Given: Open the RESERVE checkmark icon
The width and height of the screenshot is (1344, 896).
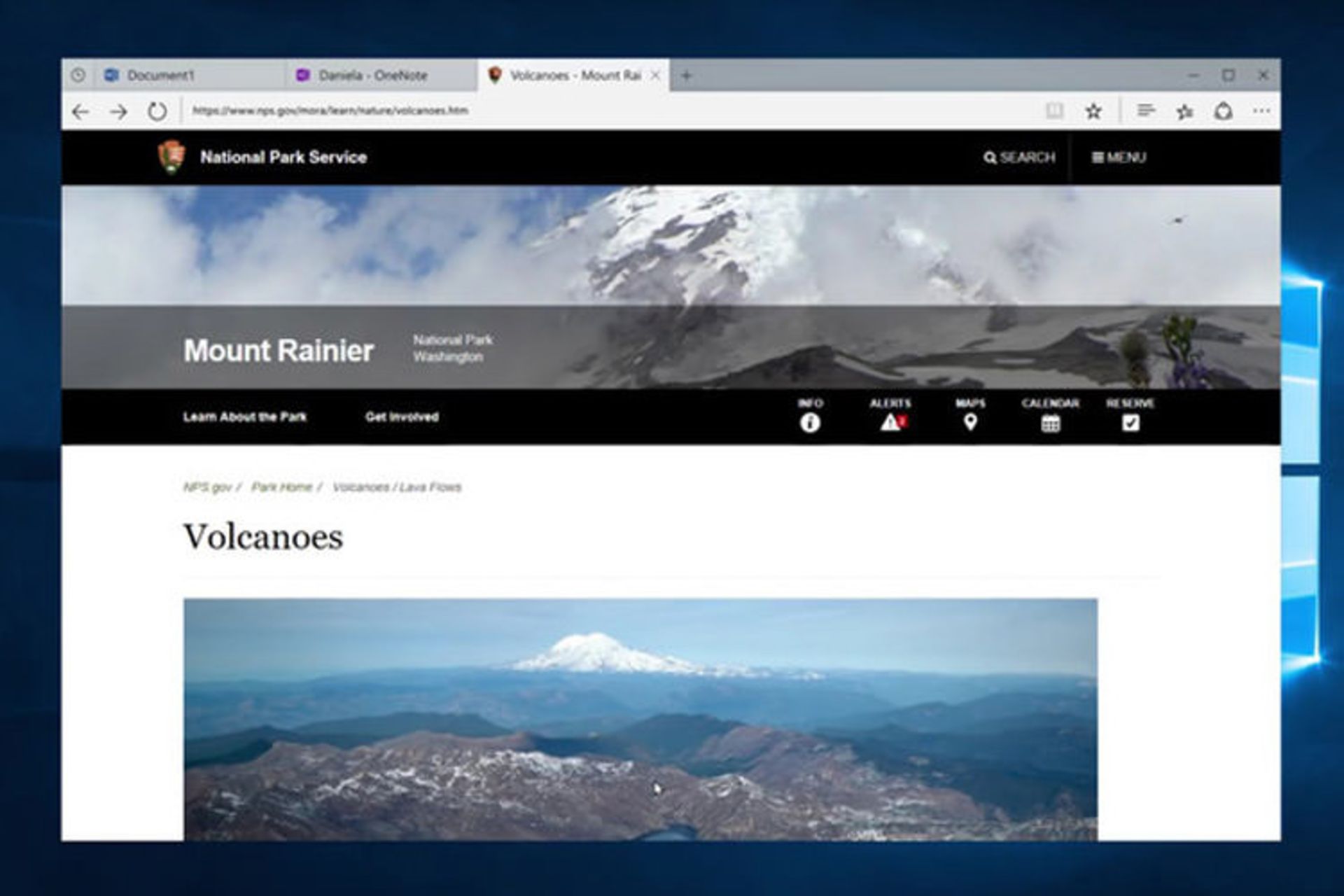Looking at the screenshot, I should [x=1130, y=422].
